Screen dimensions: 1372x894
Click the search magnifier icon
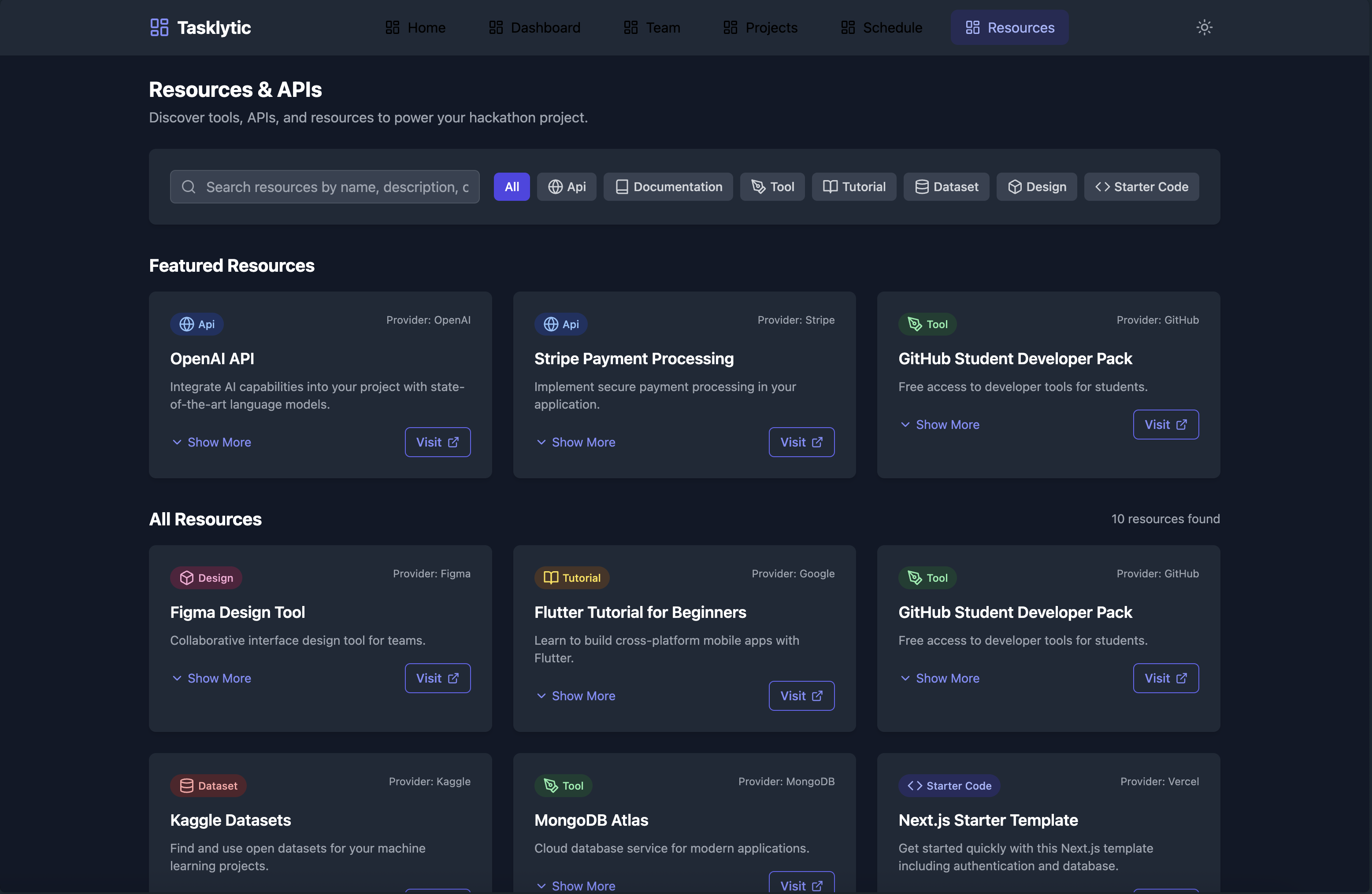[189, 187]
